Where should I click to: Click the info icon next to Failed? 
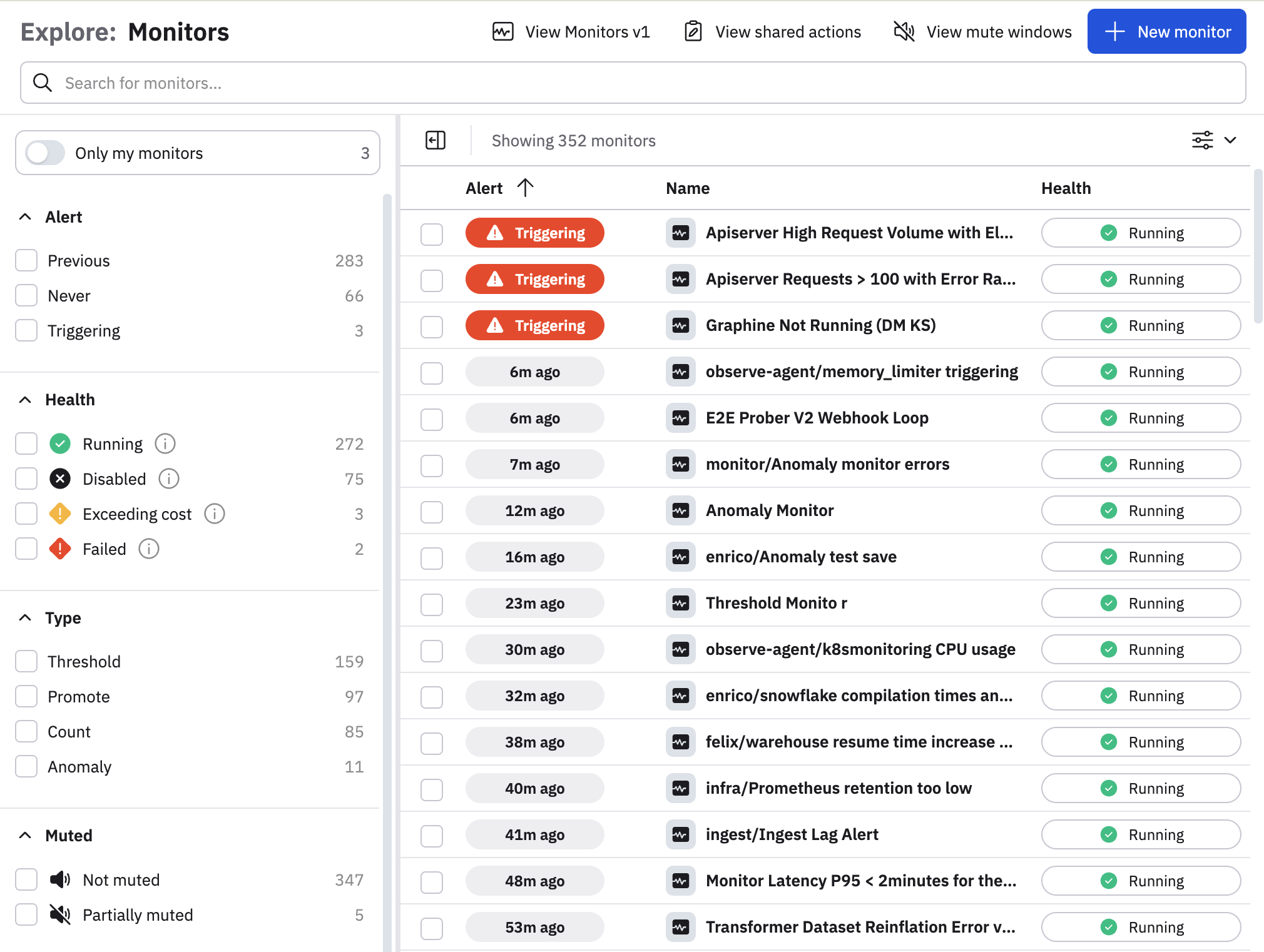[149, 549]
